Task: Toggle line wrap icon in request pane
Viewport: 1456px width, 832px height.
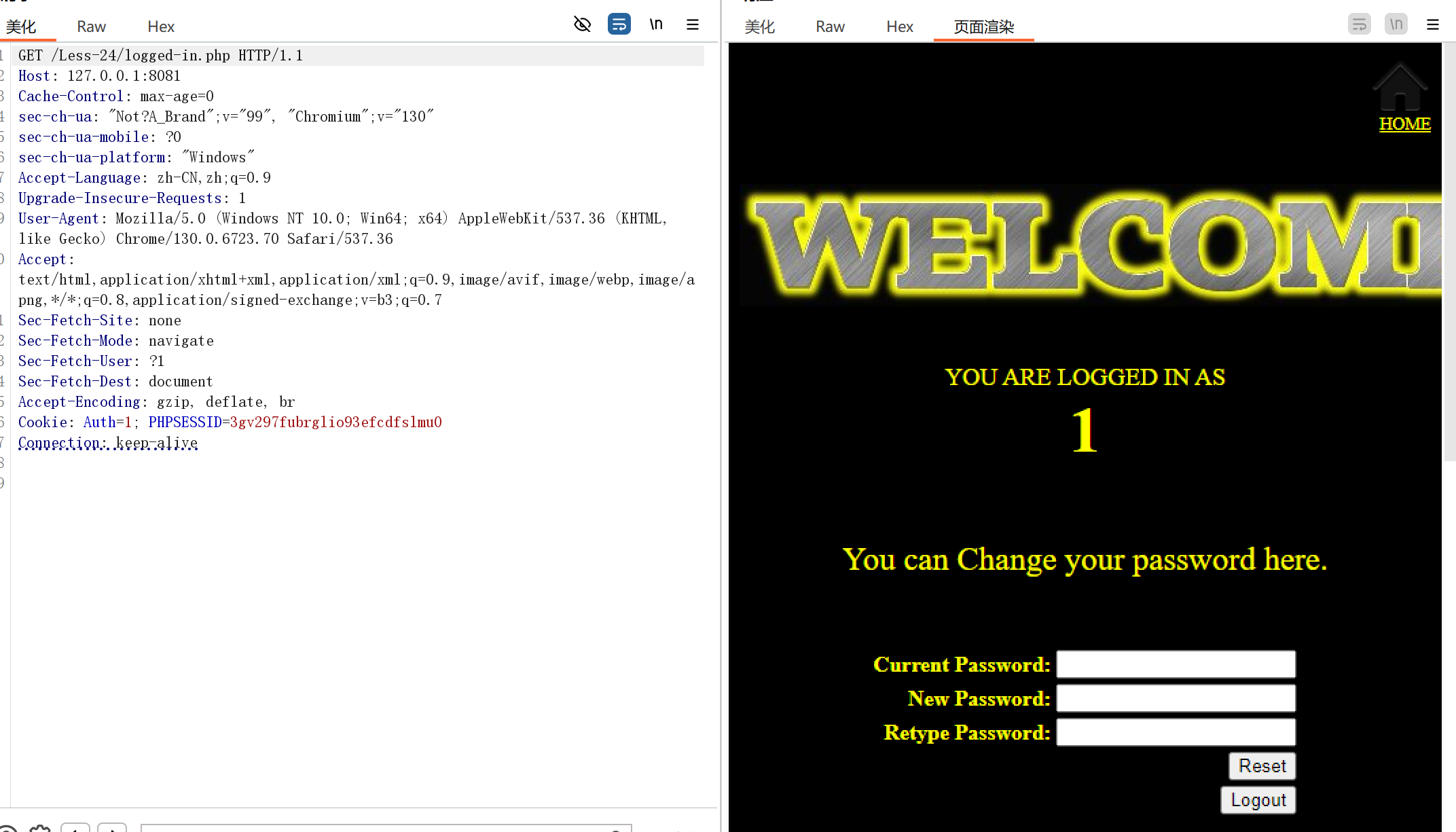Action: point(619,24)
